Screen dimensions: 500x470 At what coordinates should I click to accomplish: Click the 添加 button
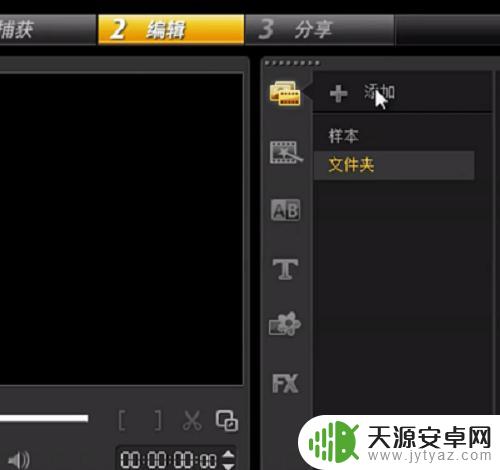coord(379,92)
